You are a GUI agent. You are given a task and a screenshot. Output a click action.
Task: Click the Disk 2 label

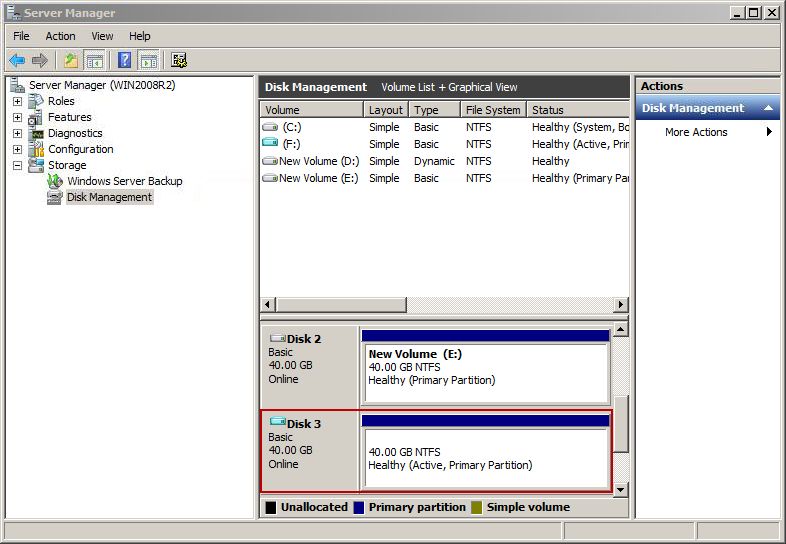(304, 339)
